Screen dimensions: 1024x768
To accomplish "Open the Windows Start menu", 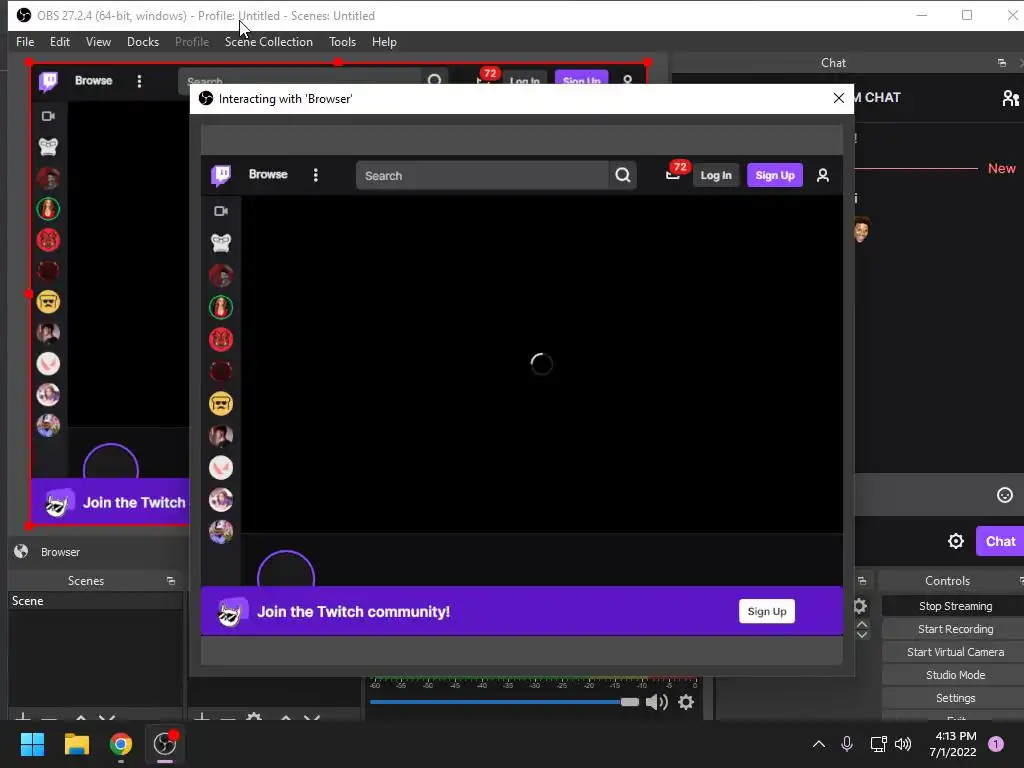I will [32, 744].
